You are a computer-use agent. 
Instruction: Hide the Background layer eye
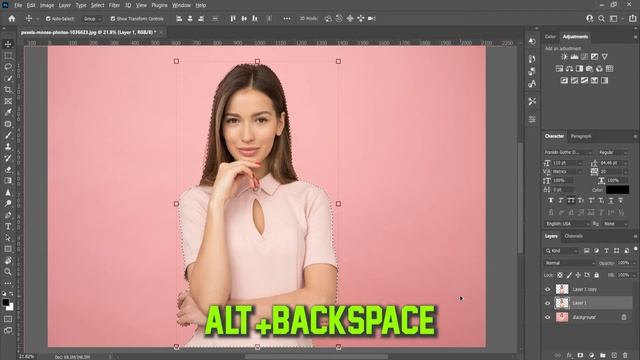(x=548, y=317)
